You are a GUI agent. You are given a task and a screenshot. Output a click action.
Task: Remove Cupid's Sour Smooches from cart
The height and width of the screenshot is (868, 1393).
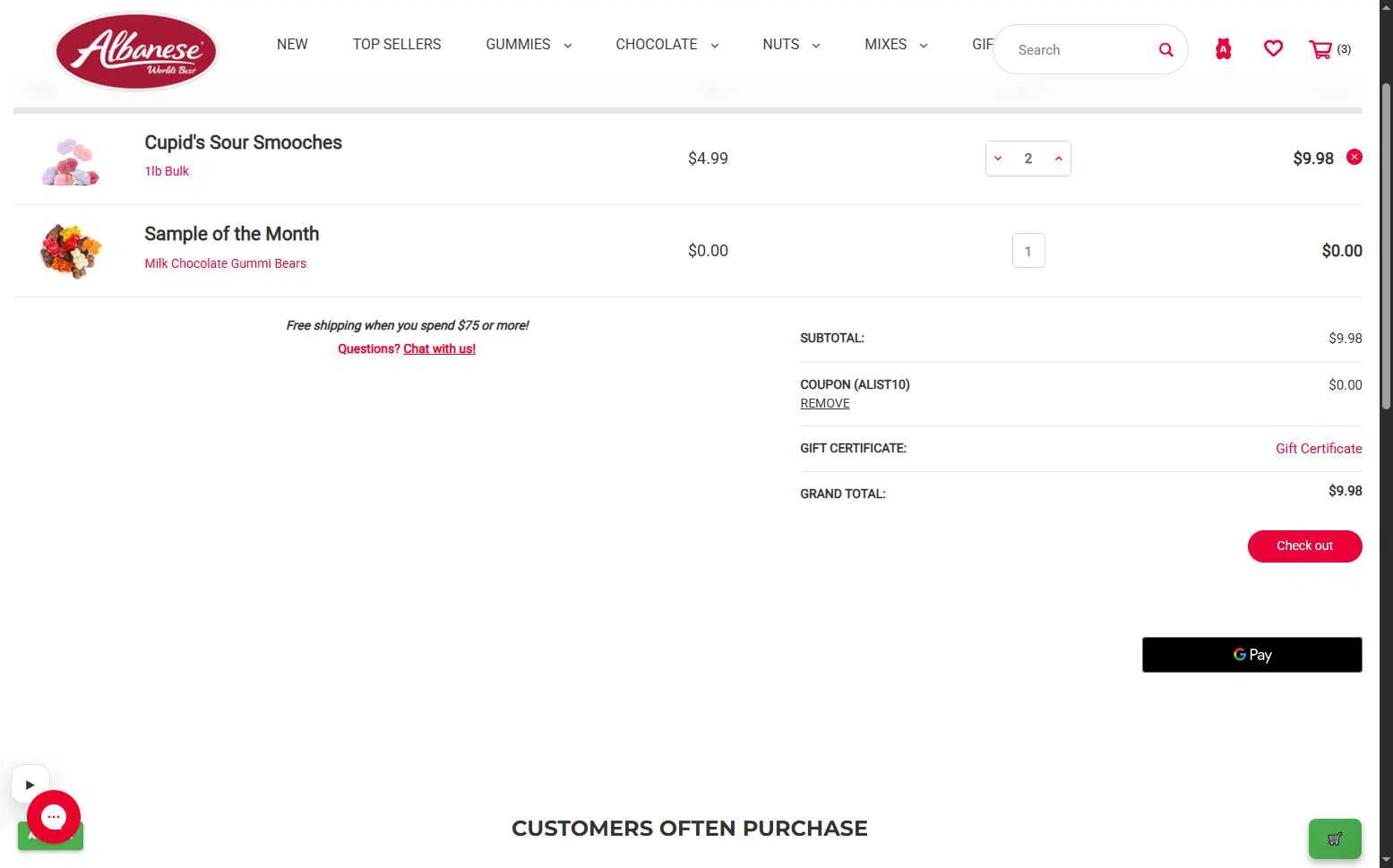[x=1354, y=157]
